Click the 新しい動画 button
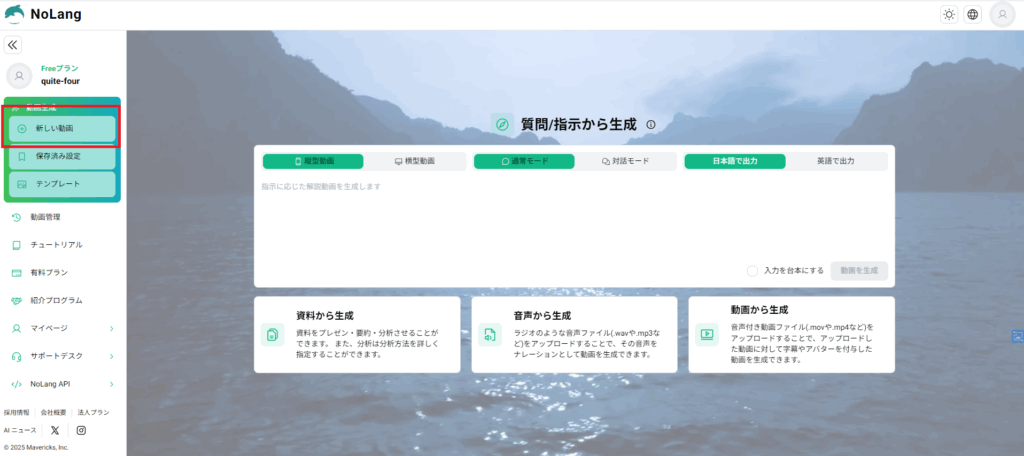This screenshot has width=1024, height=456. click(x=62, y=129)
